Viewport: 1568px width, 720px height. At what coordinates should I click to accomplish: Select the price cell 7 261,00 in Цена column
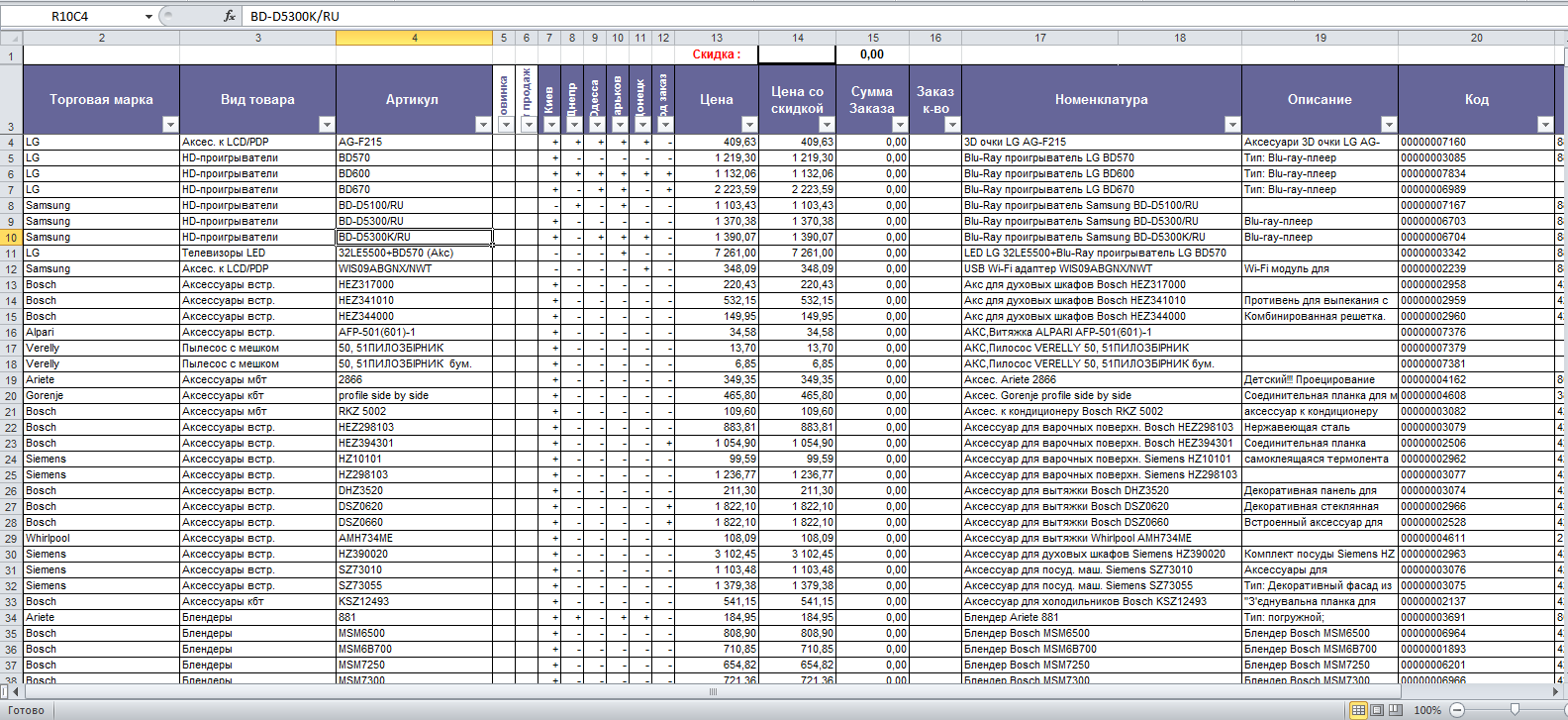pos(717,254)
